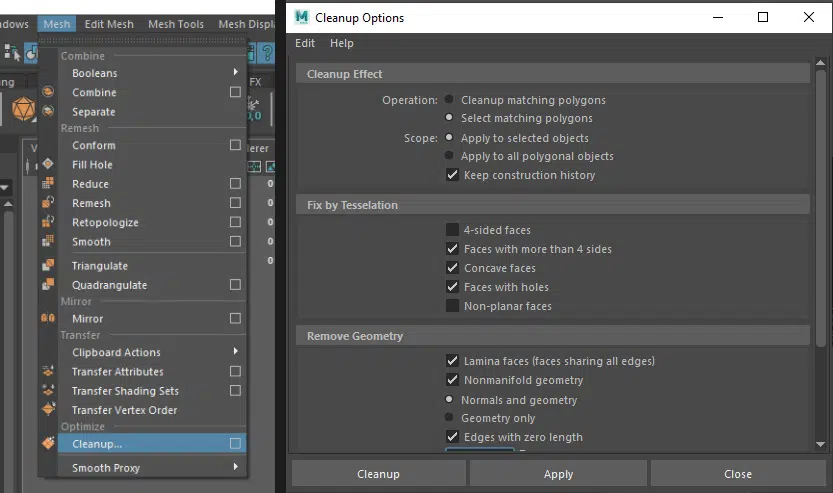Open Help menu in Cleanup Options
Viewport: 833px width, 493px height.
342,43
